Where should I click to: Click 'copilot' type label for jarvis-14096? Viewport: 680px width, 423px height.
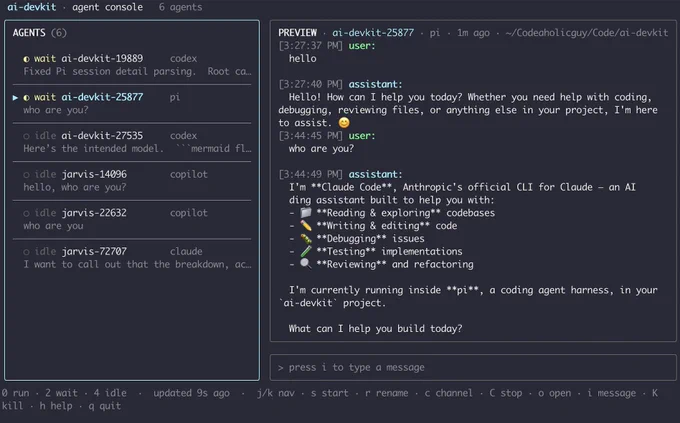click(x=189, y=175)
